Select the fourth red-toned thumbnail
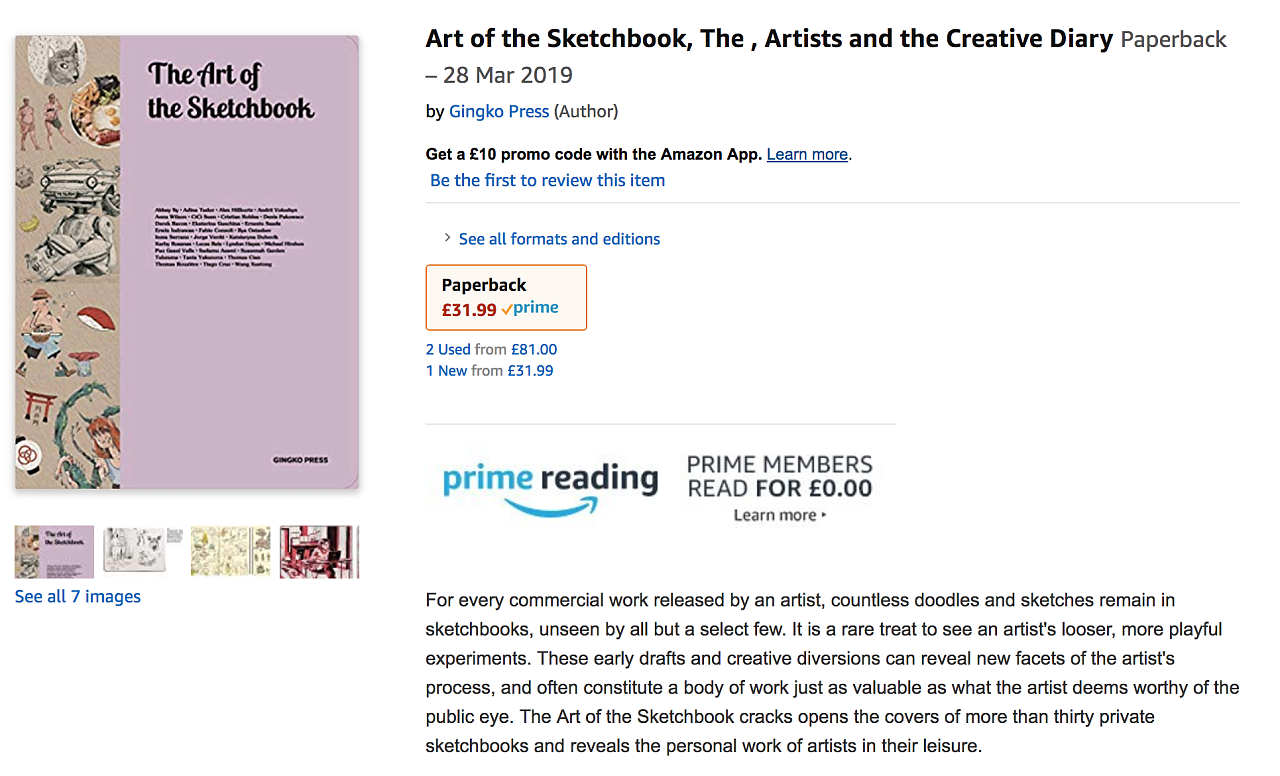The height and width of the screenshot is (776, 1280). click(x=319, y=551)
